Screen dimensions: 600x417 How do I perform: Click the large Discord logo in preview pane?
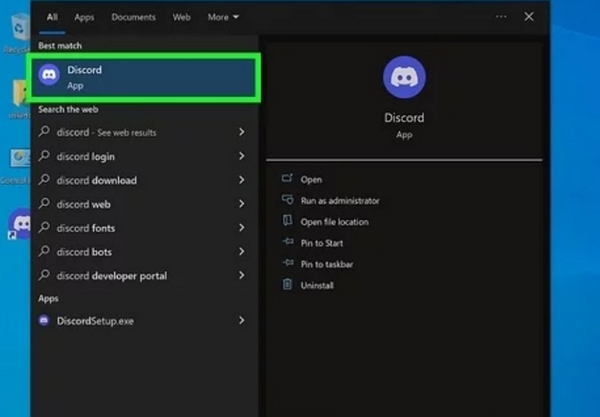404,77
